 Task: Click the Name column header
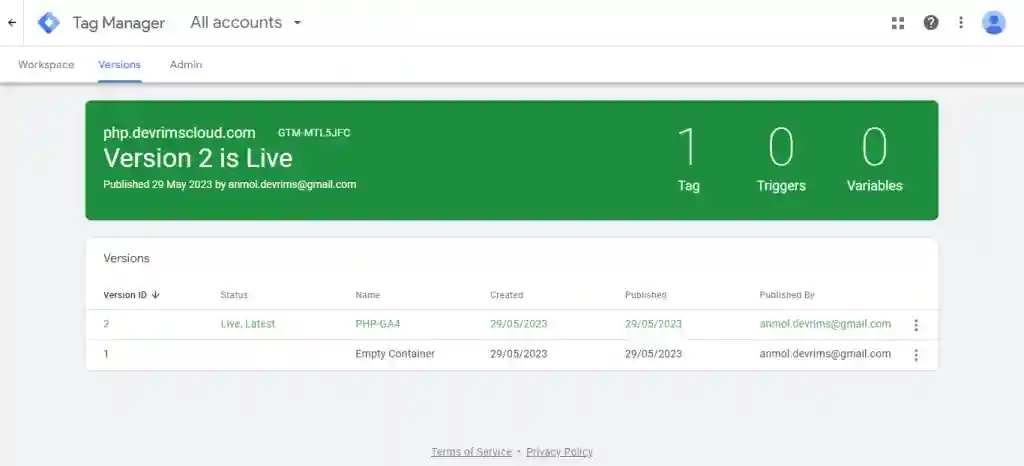pyautogui.click(x=368, y=295)
